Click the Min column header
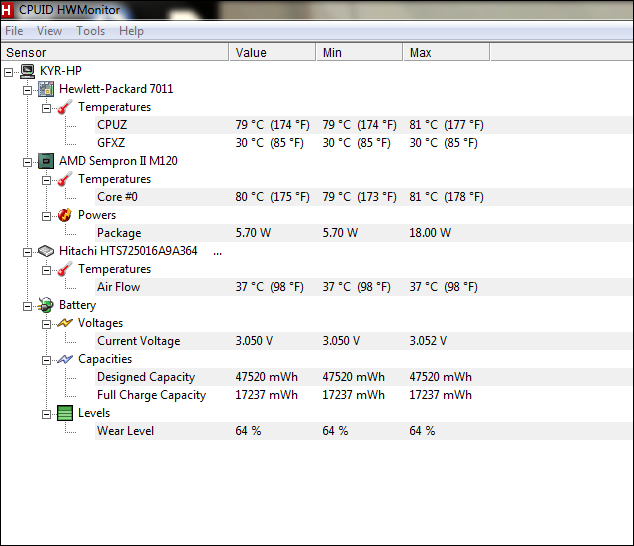 359,53
